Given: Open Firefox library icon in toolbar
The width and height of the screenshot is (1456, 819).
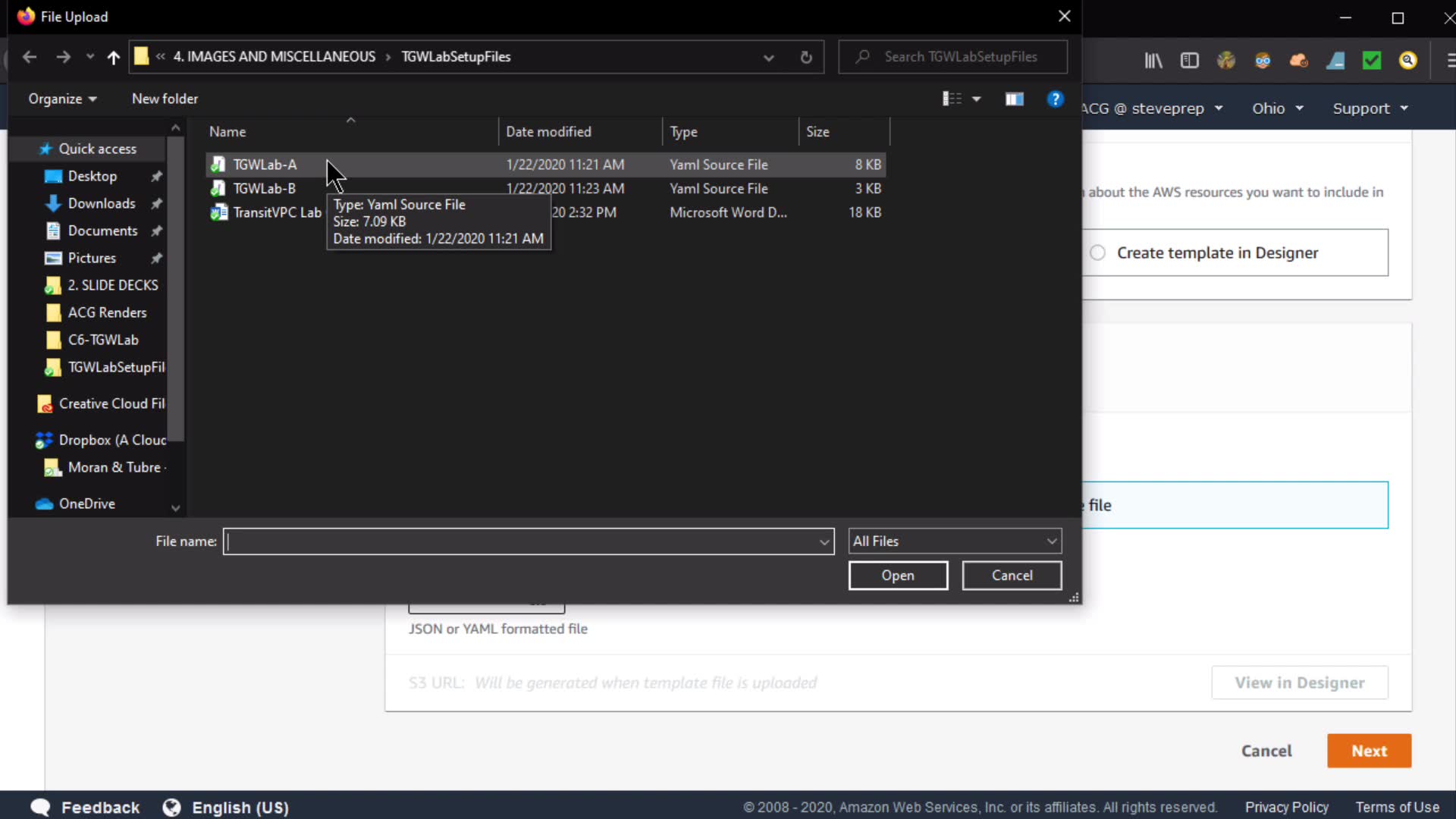Looking at the screenshot, I should click(x=1153, y=61).
